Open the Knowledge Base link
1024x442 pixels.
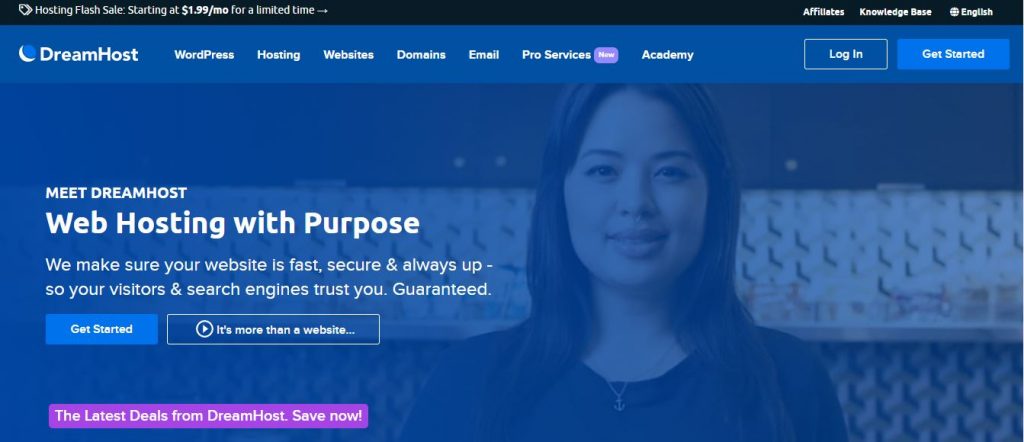point(895,12)
